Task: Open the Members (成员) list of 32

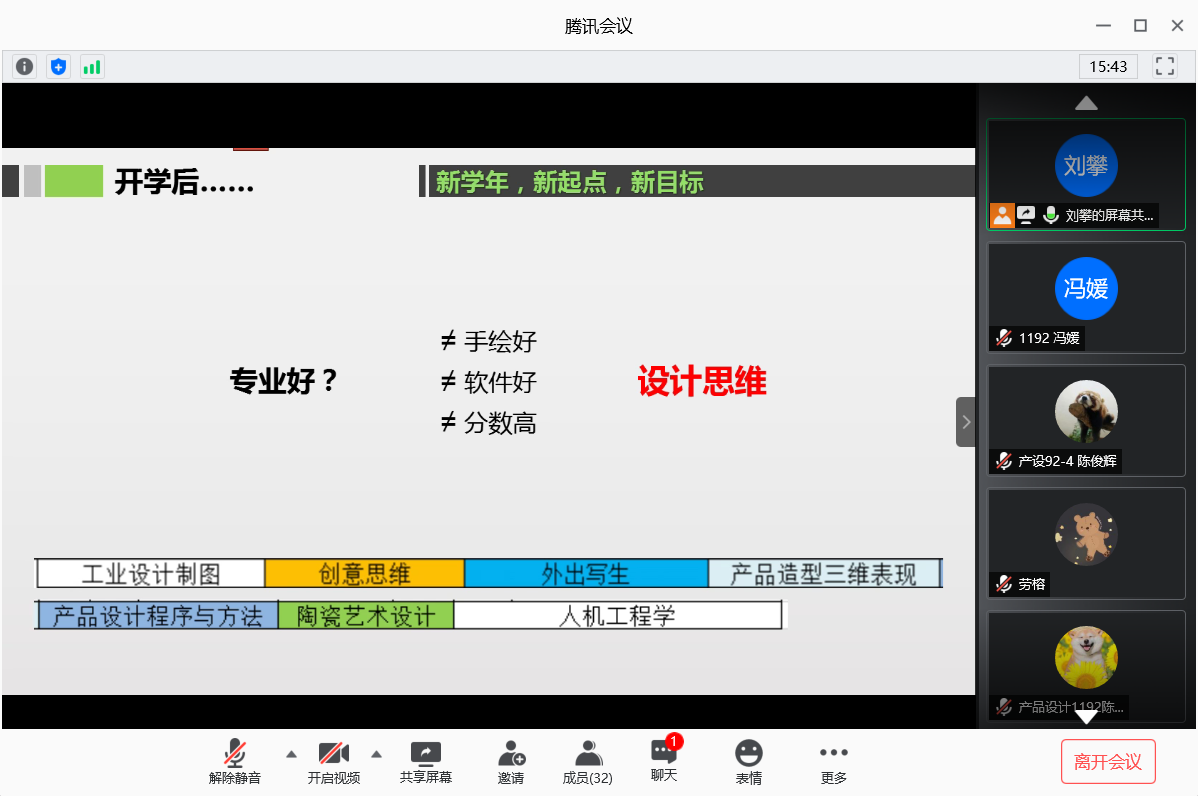Action: pos(588,762)
